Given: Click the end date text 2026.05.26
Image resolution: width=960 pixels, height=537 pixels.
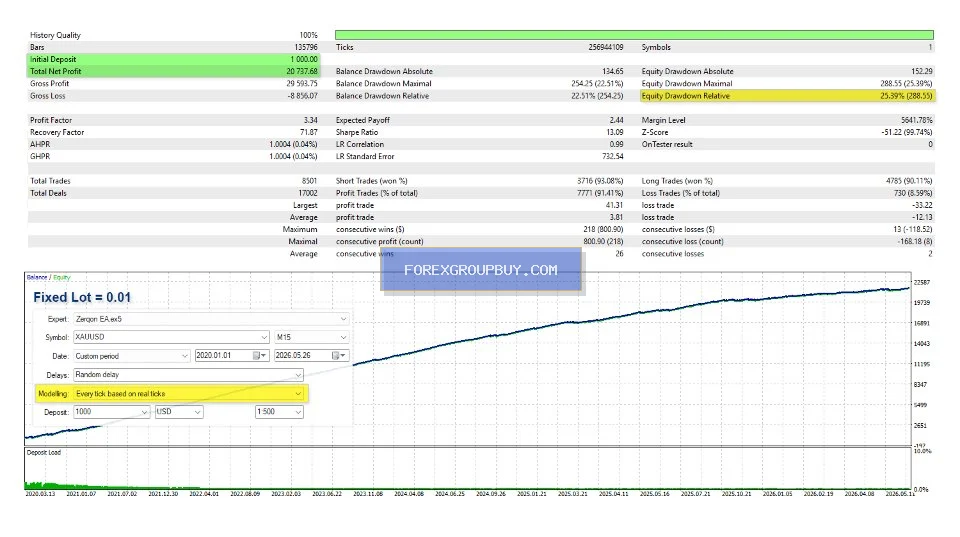Looking at the screenshot, I should (x=293, y=355).
